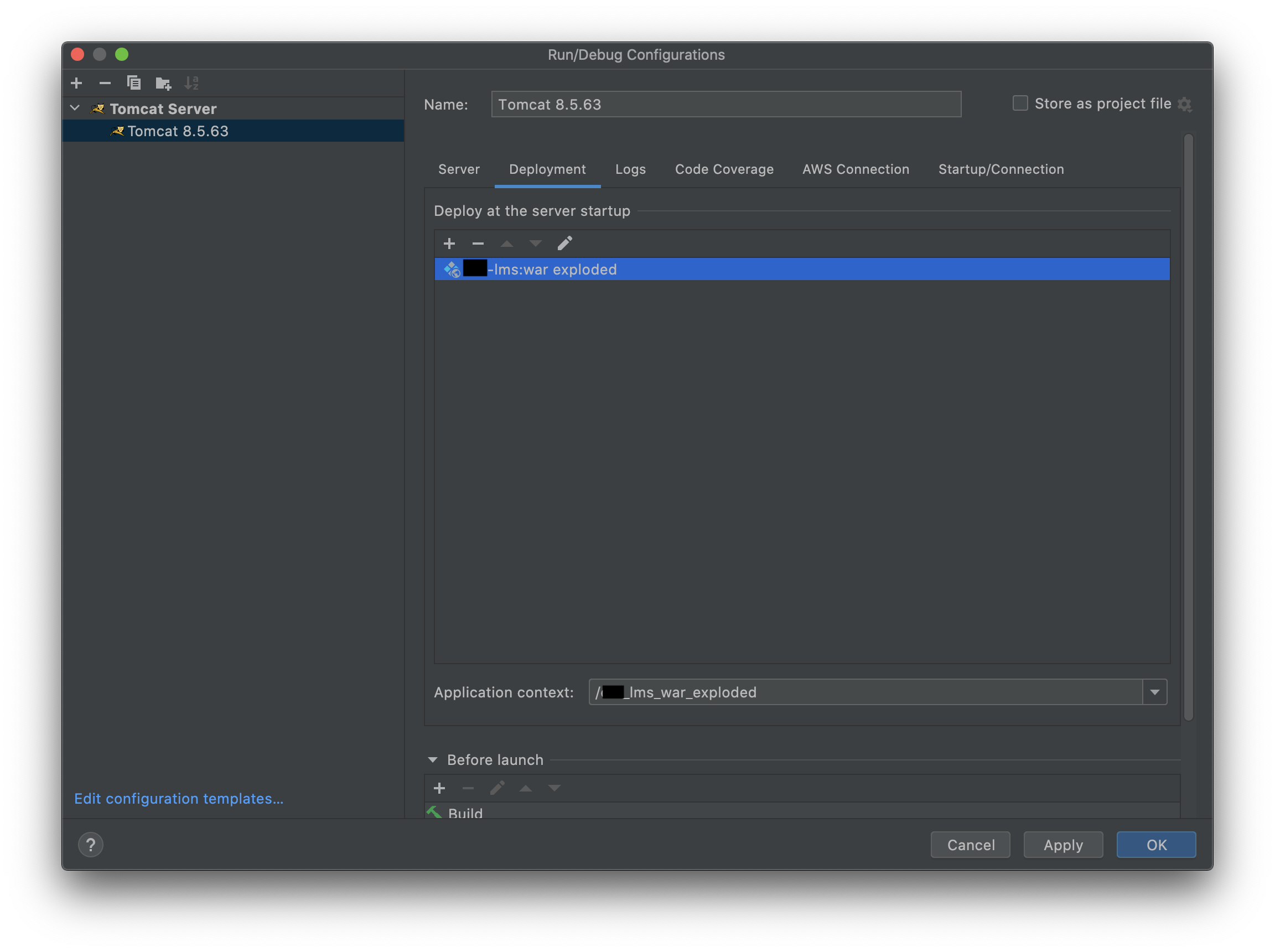Add deployment artifact with plus icon

click(x=449, y=244)
